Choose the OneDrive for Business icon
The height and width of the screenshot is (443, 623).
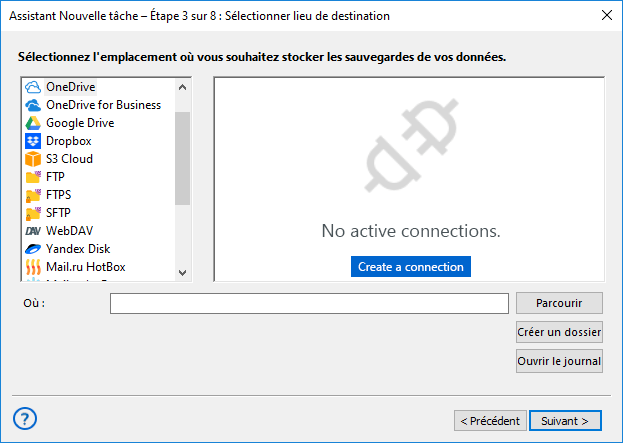point(33,105)
